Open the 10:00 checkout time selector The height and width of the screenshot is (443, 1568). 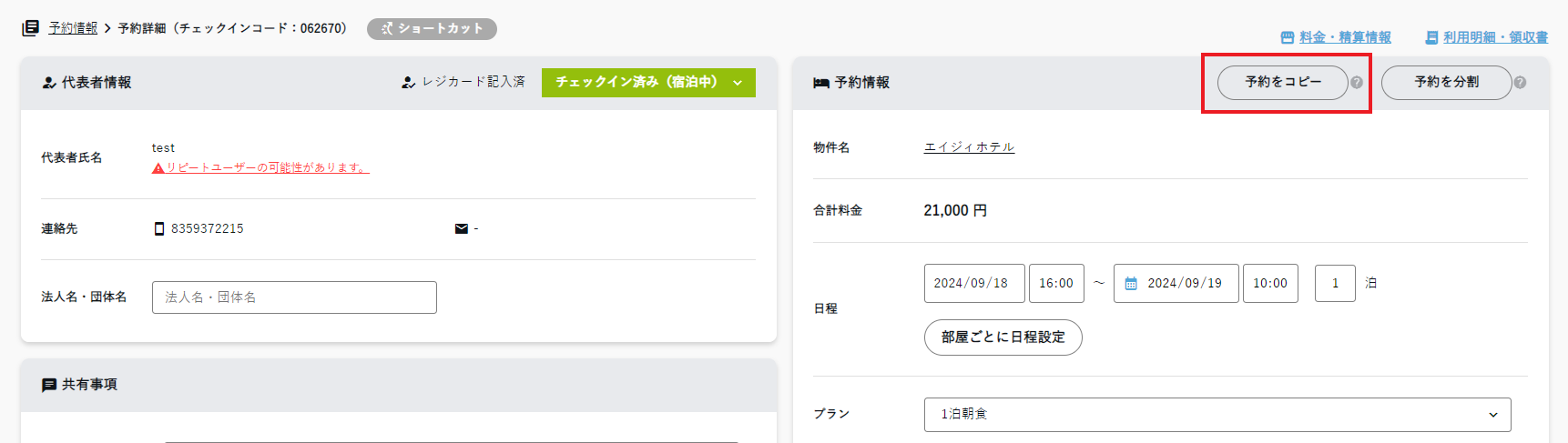[x=1269, y=284]
